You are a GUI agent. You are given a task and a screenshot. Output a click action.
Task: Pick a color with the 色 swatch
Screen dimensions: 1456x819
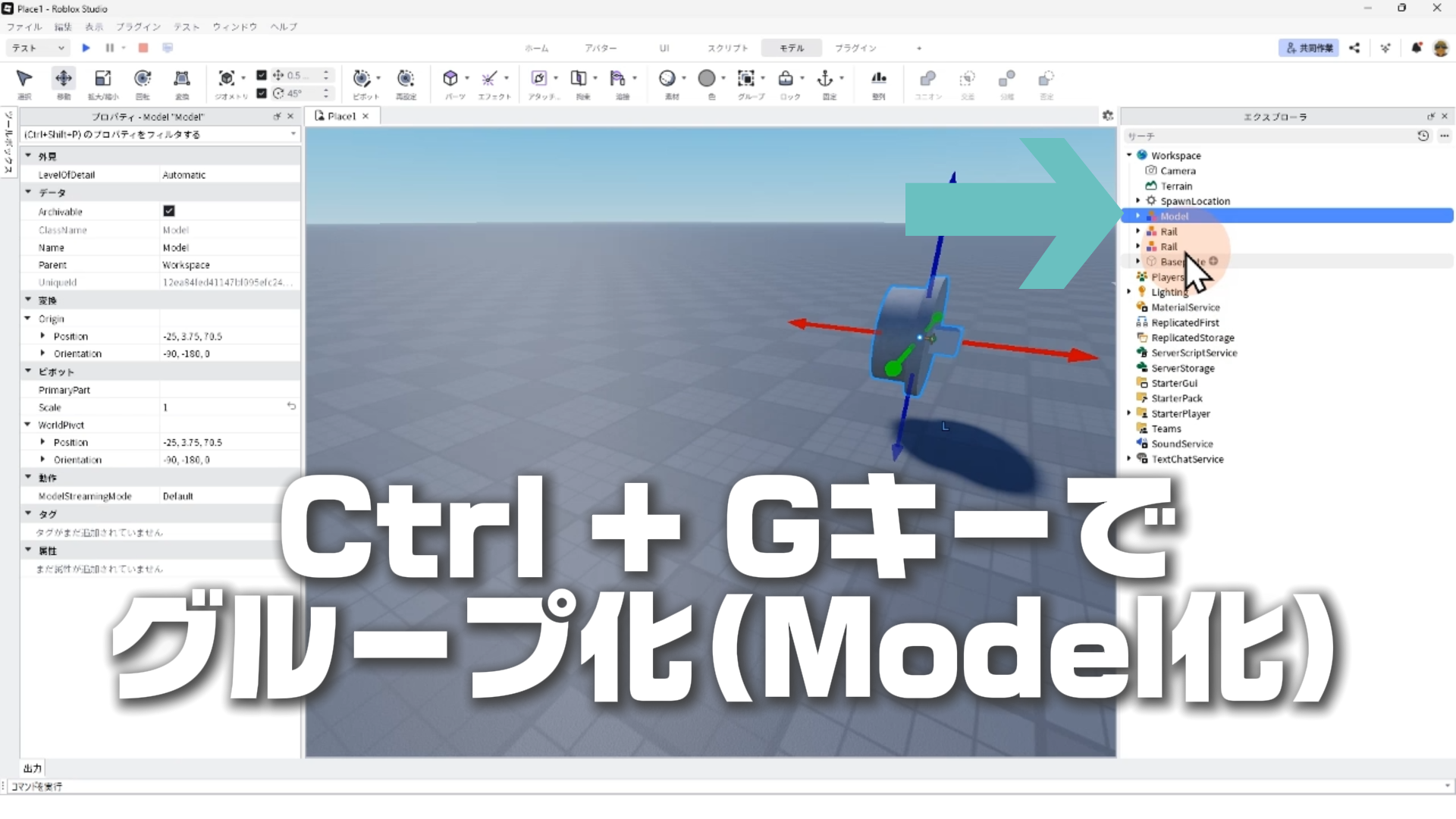[707, 78]
